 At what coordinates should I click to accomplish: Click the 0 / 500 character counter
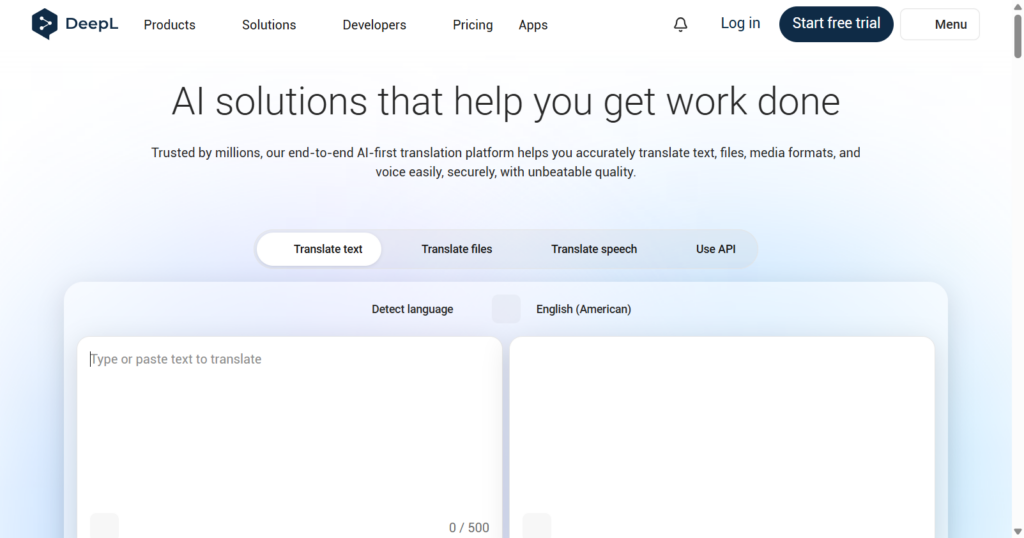[469, 528]
